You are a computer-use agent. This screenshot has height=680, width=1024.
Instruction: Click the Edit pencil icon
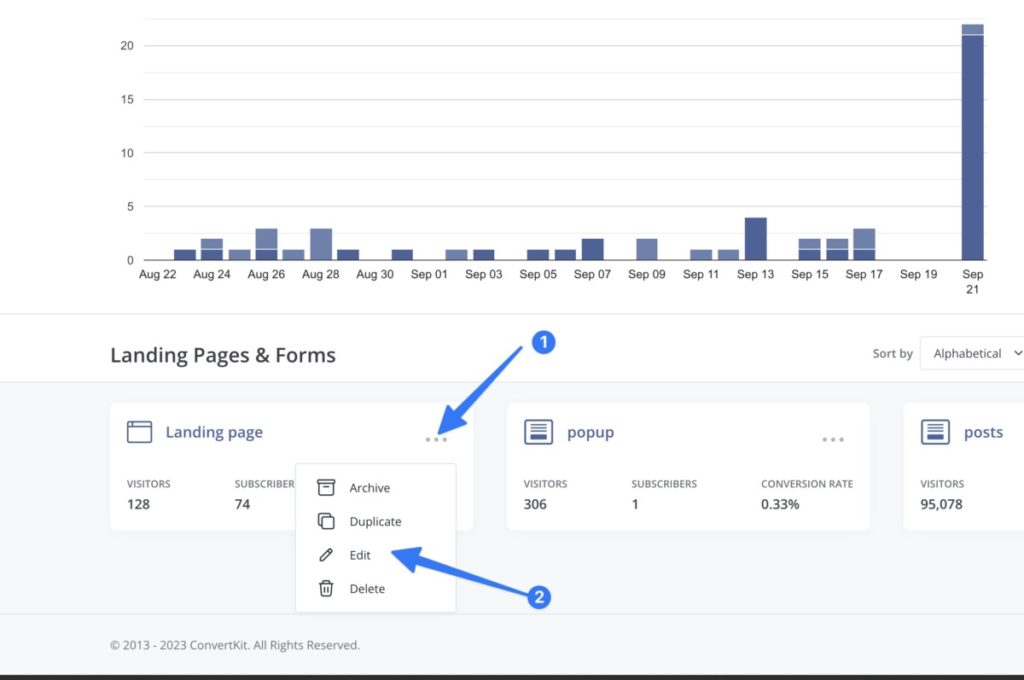[x=326, y=555]
